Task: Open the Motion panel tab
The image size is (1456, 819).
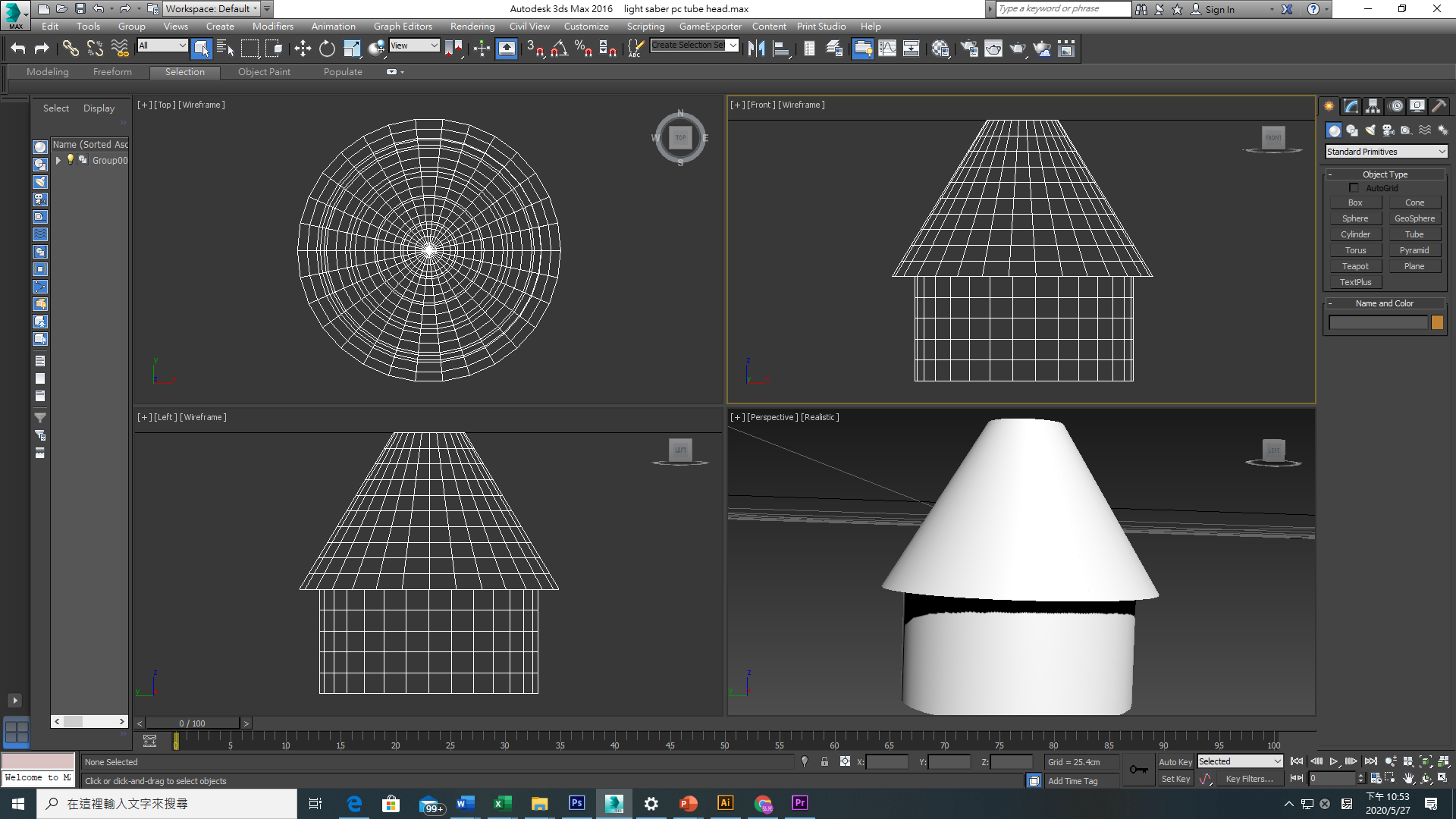Action: tap(1396, 106)
